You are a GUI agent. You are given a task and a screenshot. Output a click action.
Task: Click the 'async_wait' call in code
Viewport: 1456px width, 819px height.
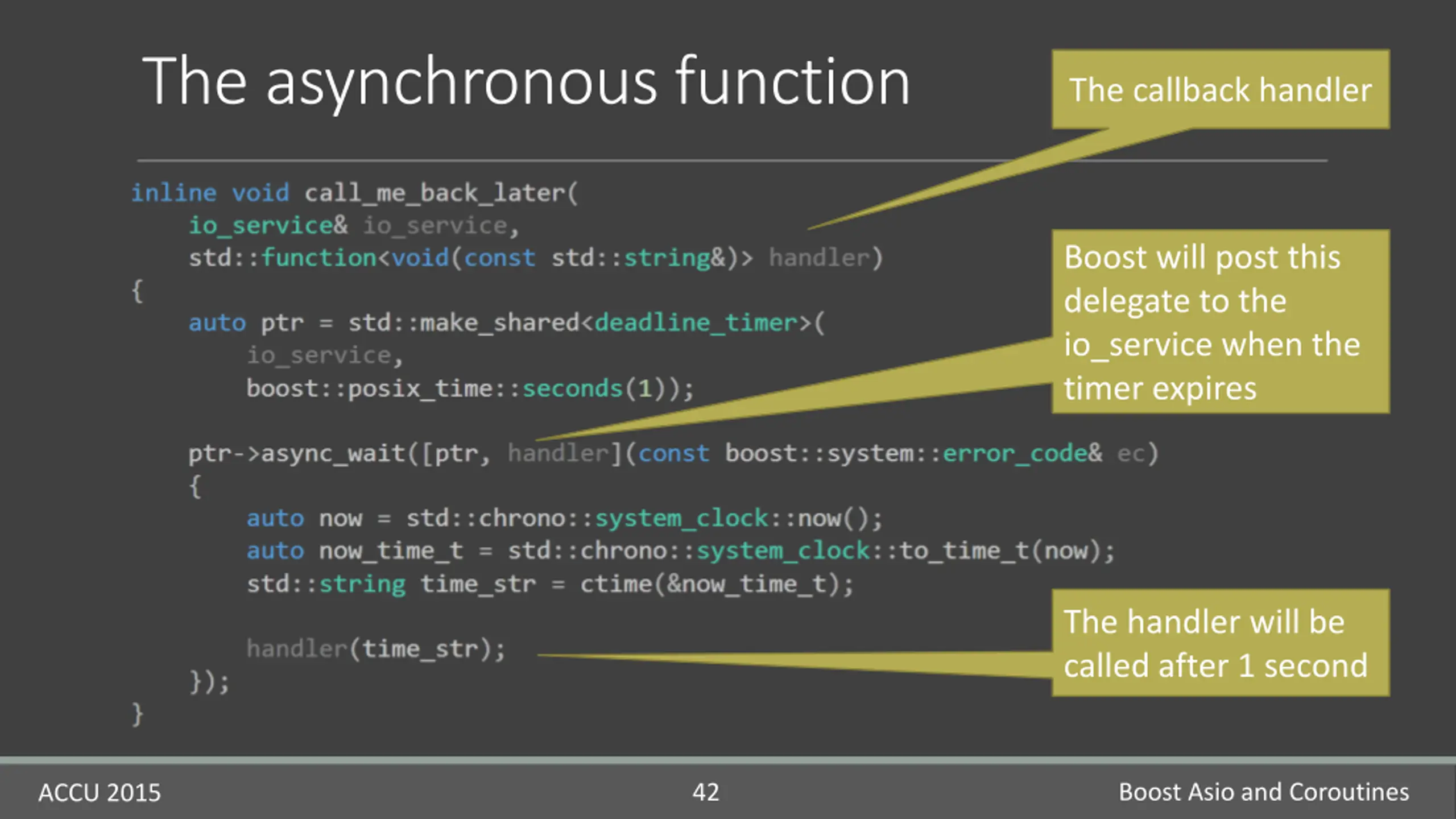[332, 454]
